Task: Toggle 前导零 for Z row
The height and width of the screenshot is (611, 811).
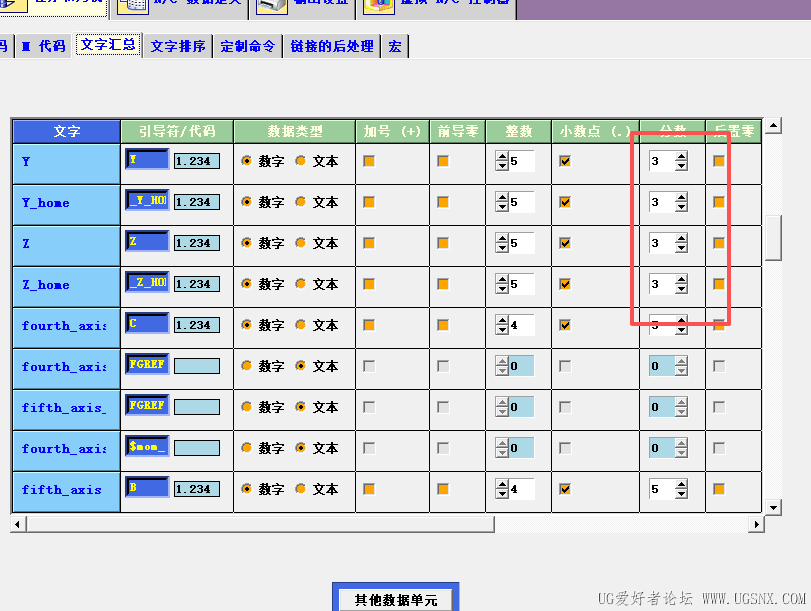Action: [x=443, y=243]
